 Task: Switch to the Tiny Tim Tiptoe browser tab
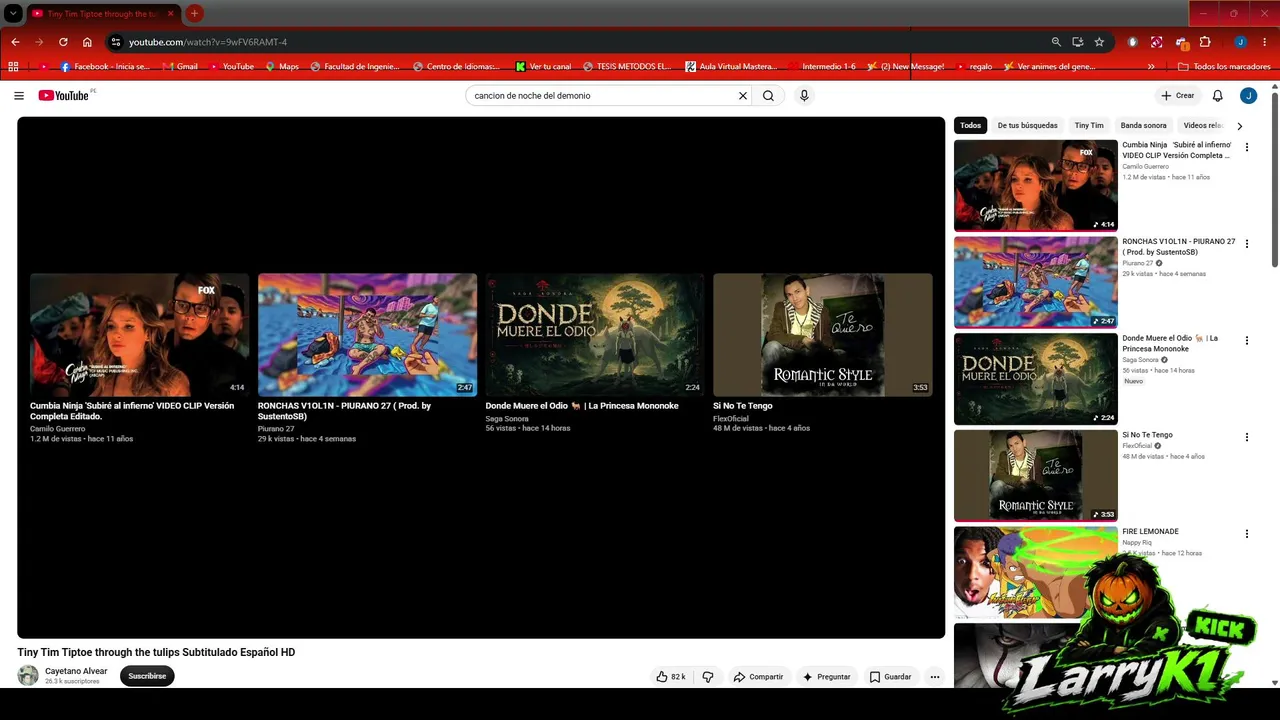pyautogui.click(x=101, y=14)
